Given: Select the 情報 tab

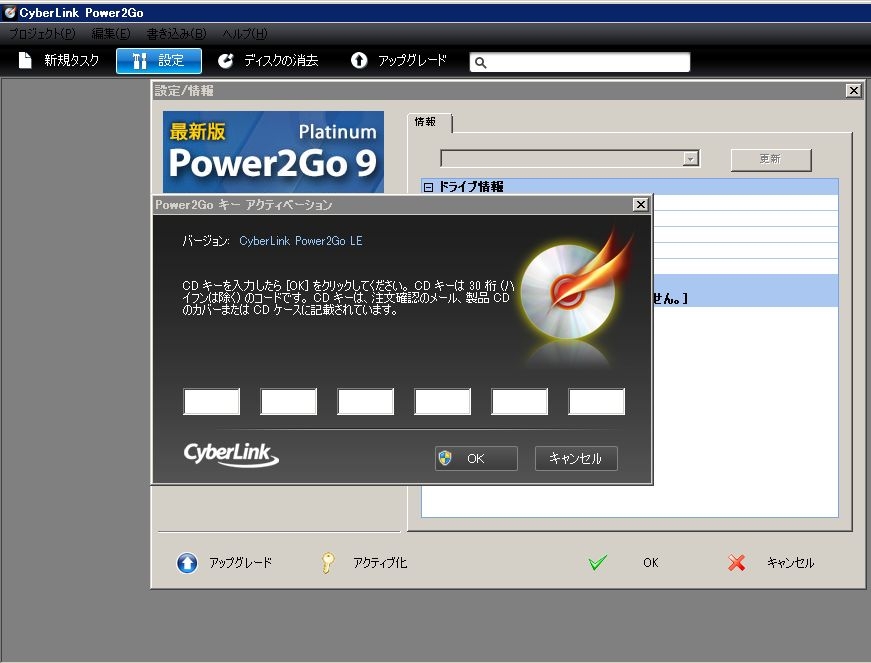Looking at the screenshot, I should click(429, 122).
